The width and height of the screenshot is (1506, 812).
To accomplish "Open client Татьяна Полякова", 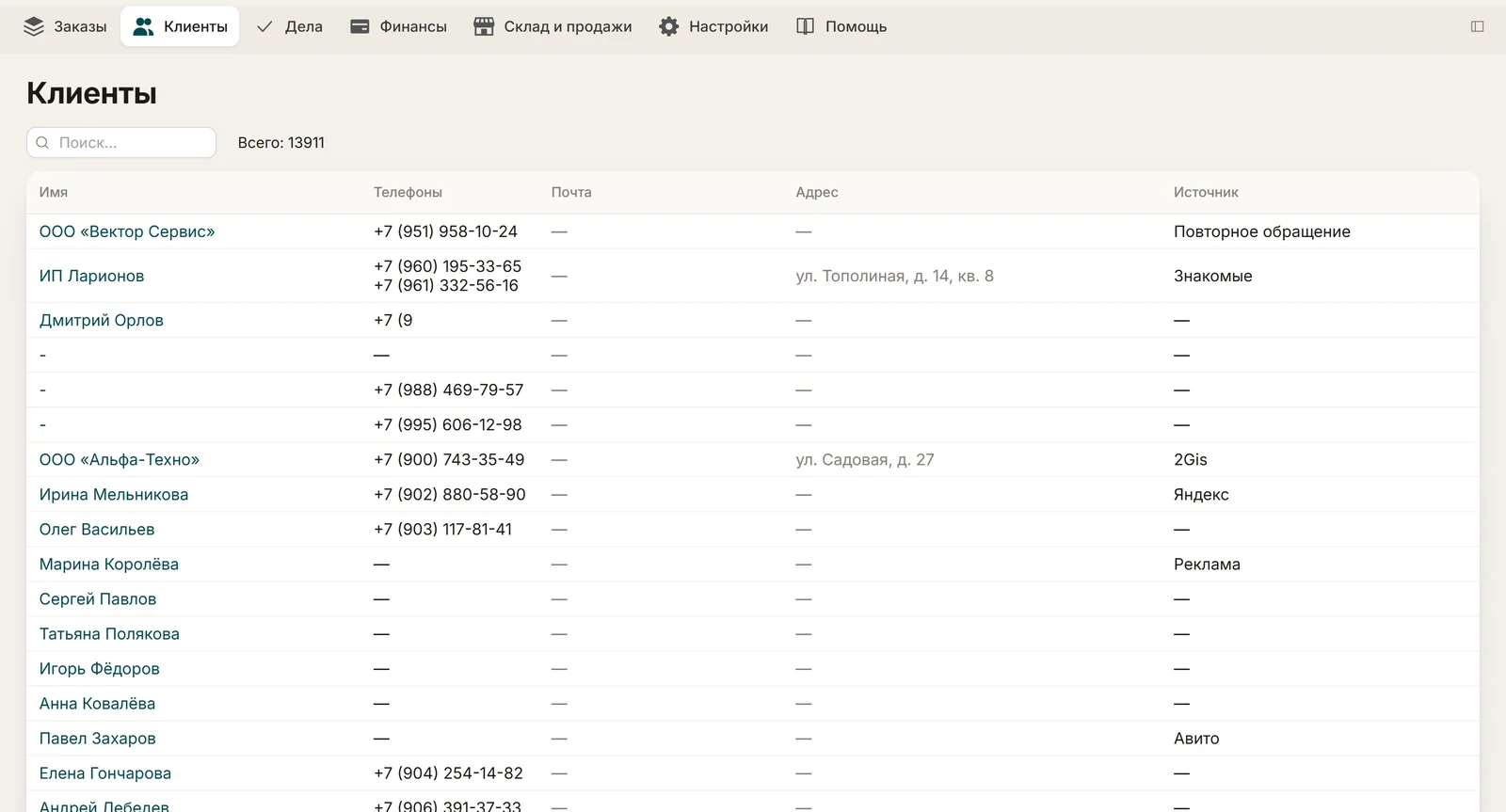I will click(109, 633).
